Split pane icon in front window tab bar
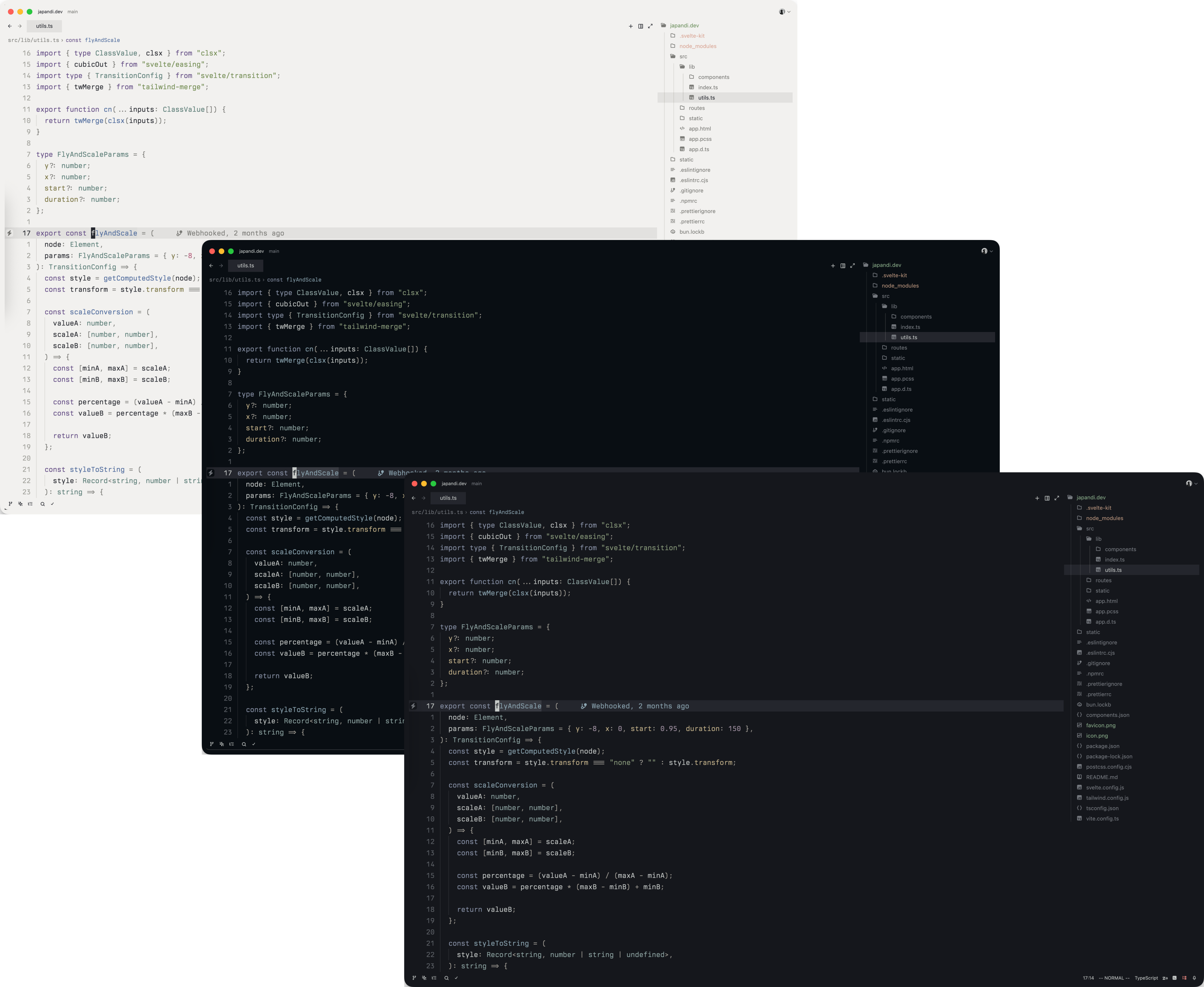 click(x=1047, y=498)
